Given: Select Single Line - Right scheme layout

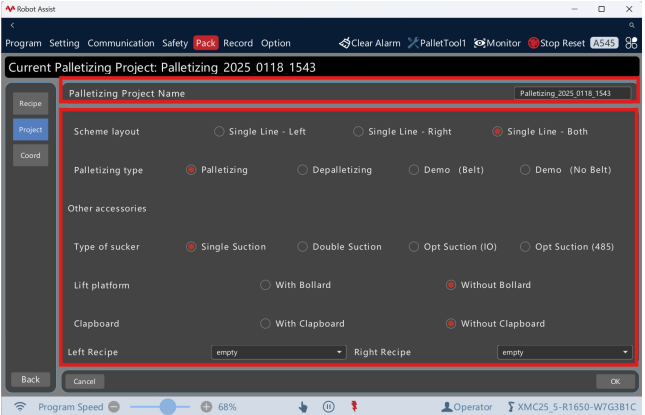Looking at the screenshot, I should click(x=358, y=132).
